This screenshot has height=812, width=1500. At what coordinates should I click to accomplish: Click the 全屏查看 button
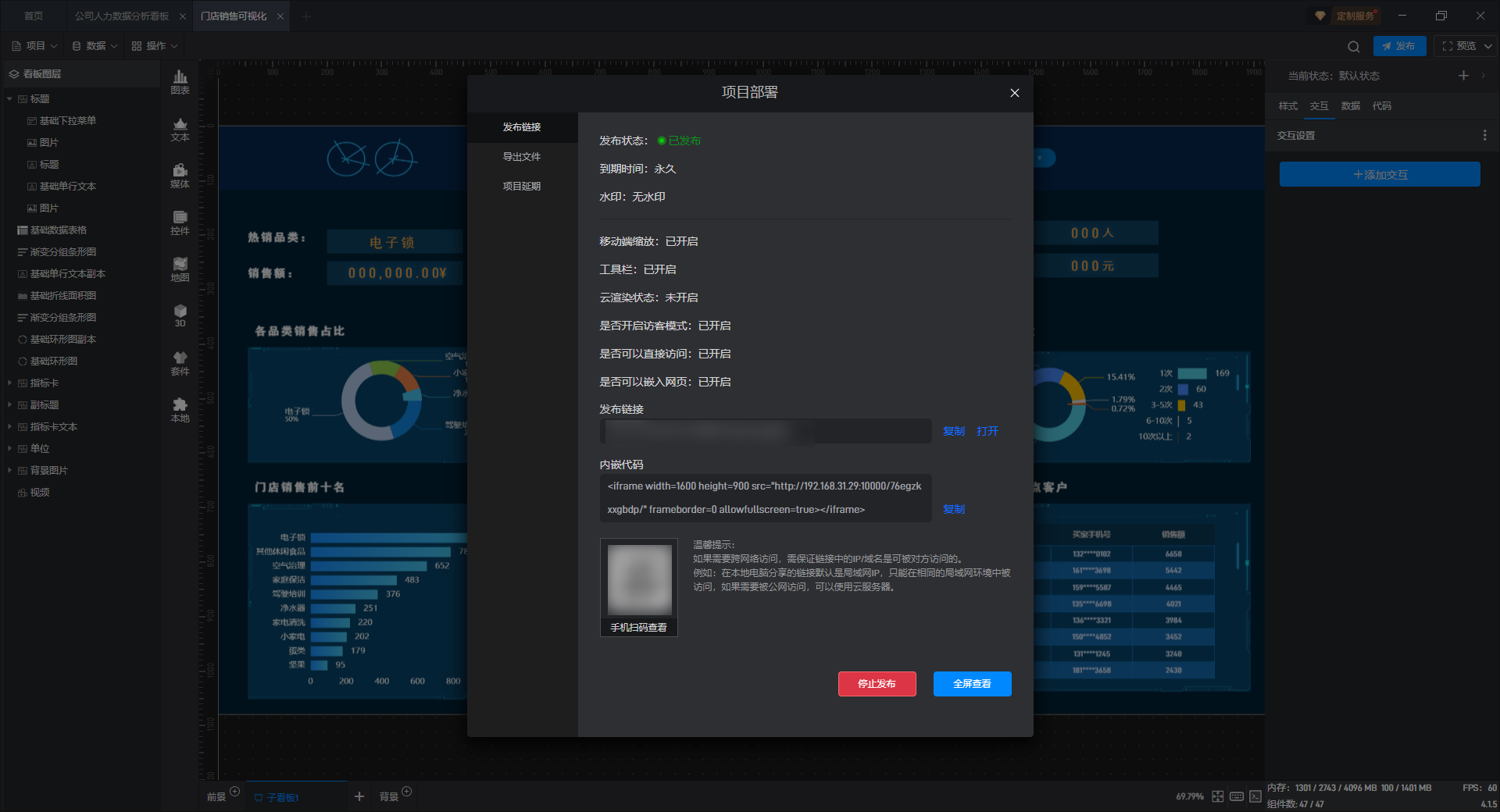[x=972, y=684]
